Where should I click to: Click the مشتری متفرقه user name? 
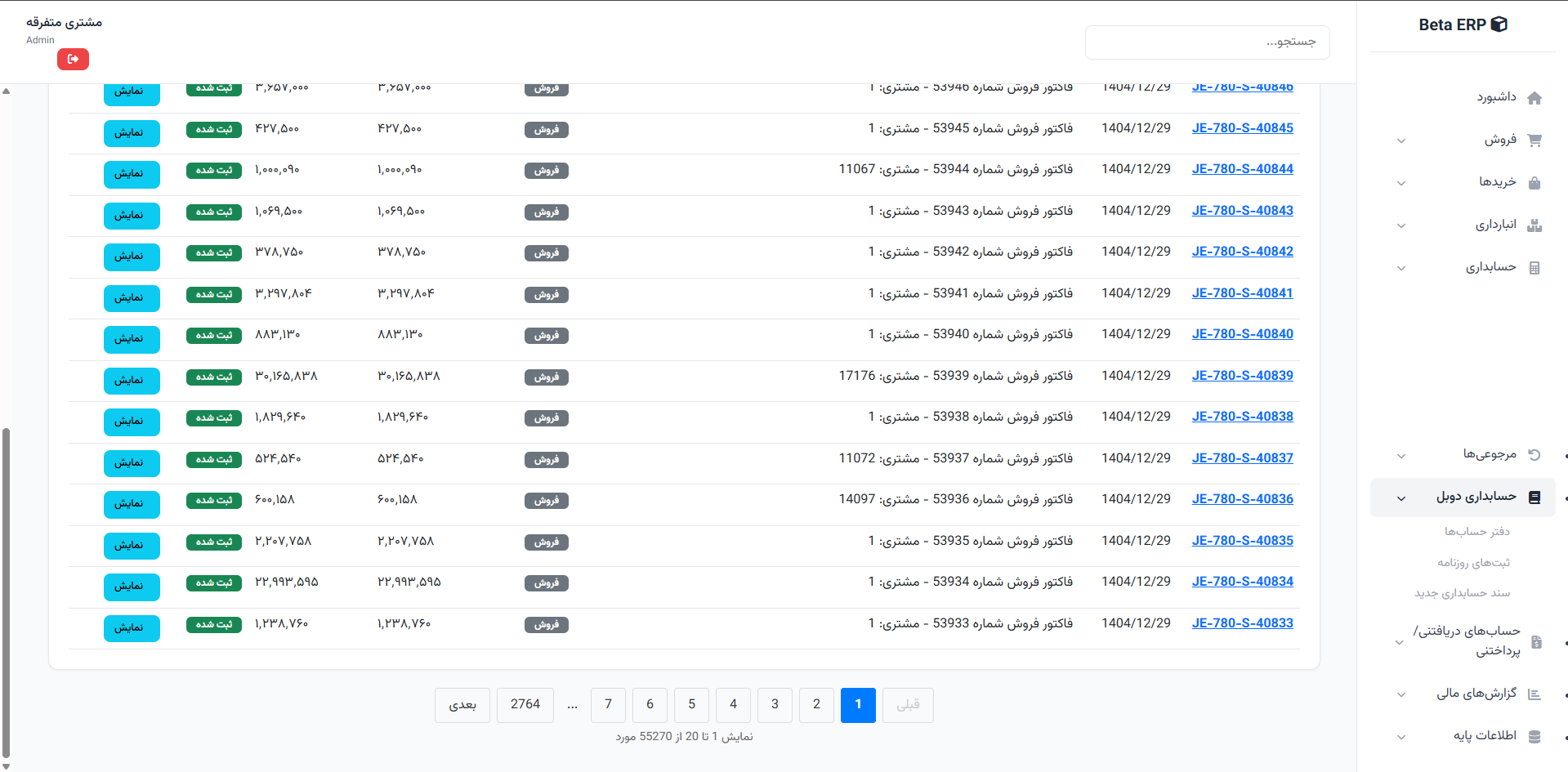[64, 22]
